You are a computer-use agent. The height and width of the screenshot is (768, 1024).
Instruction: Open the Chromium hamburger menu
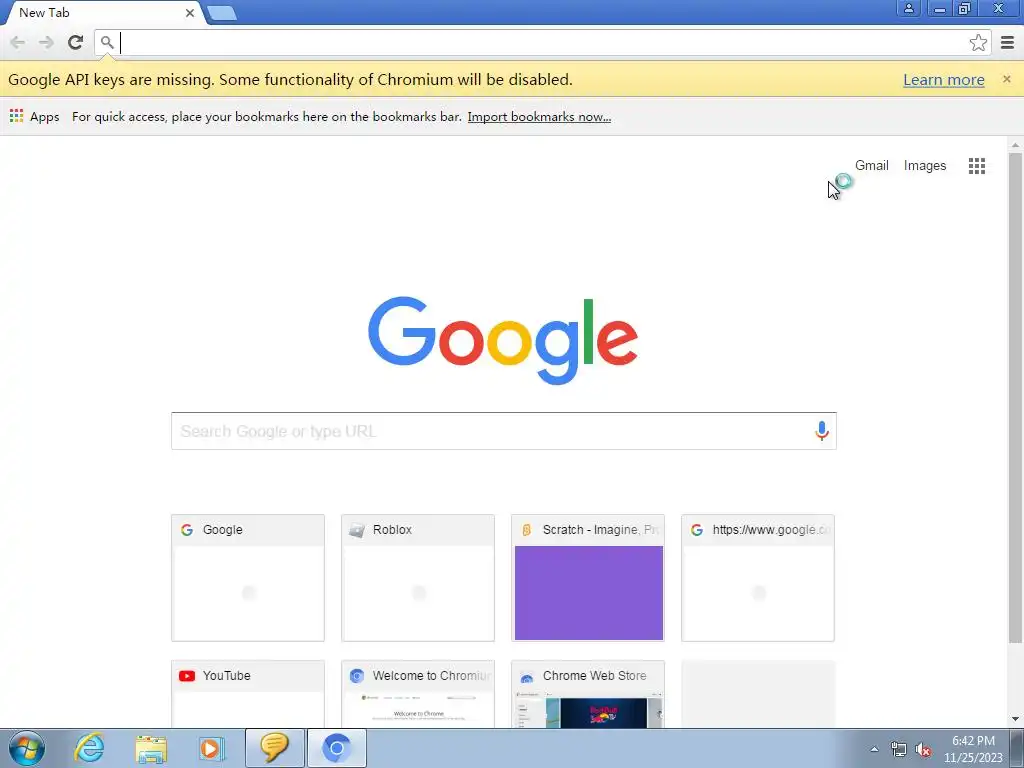(1008, 42)
